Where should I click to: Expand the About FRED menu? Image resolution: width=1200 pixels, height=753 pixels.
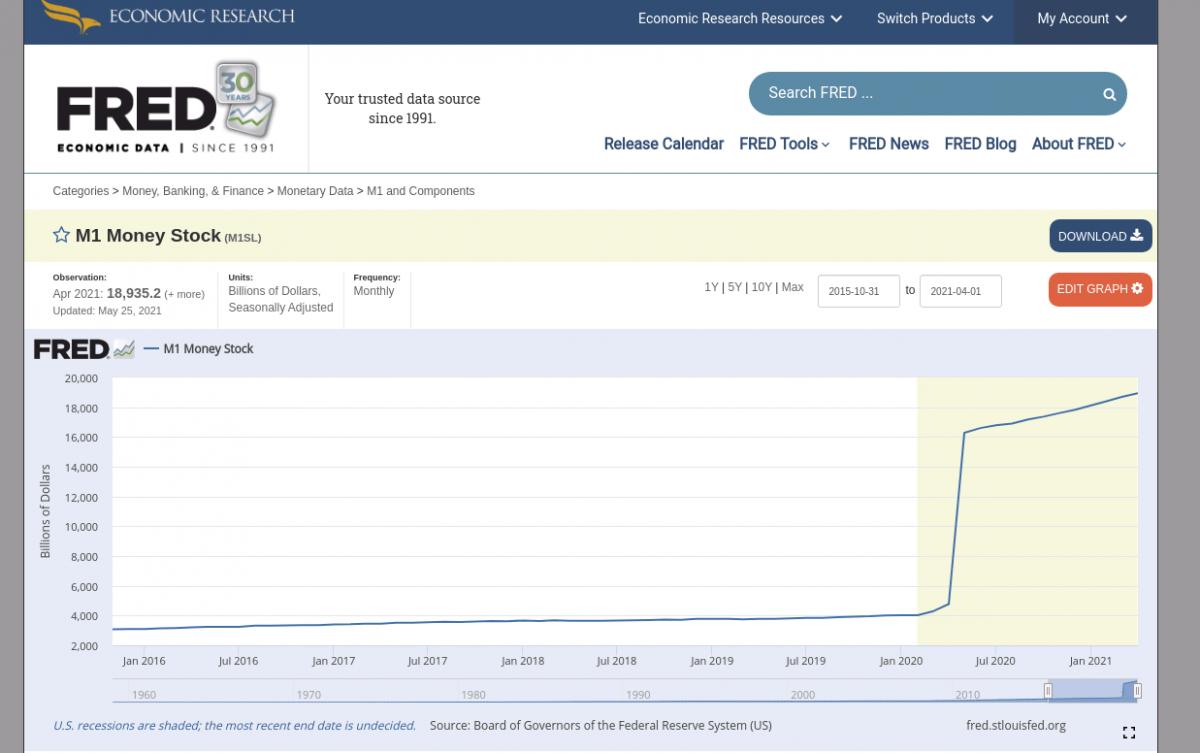point(1079,144)
